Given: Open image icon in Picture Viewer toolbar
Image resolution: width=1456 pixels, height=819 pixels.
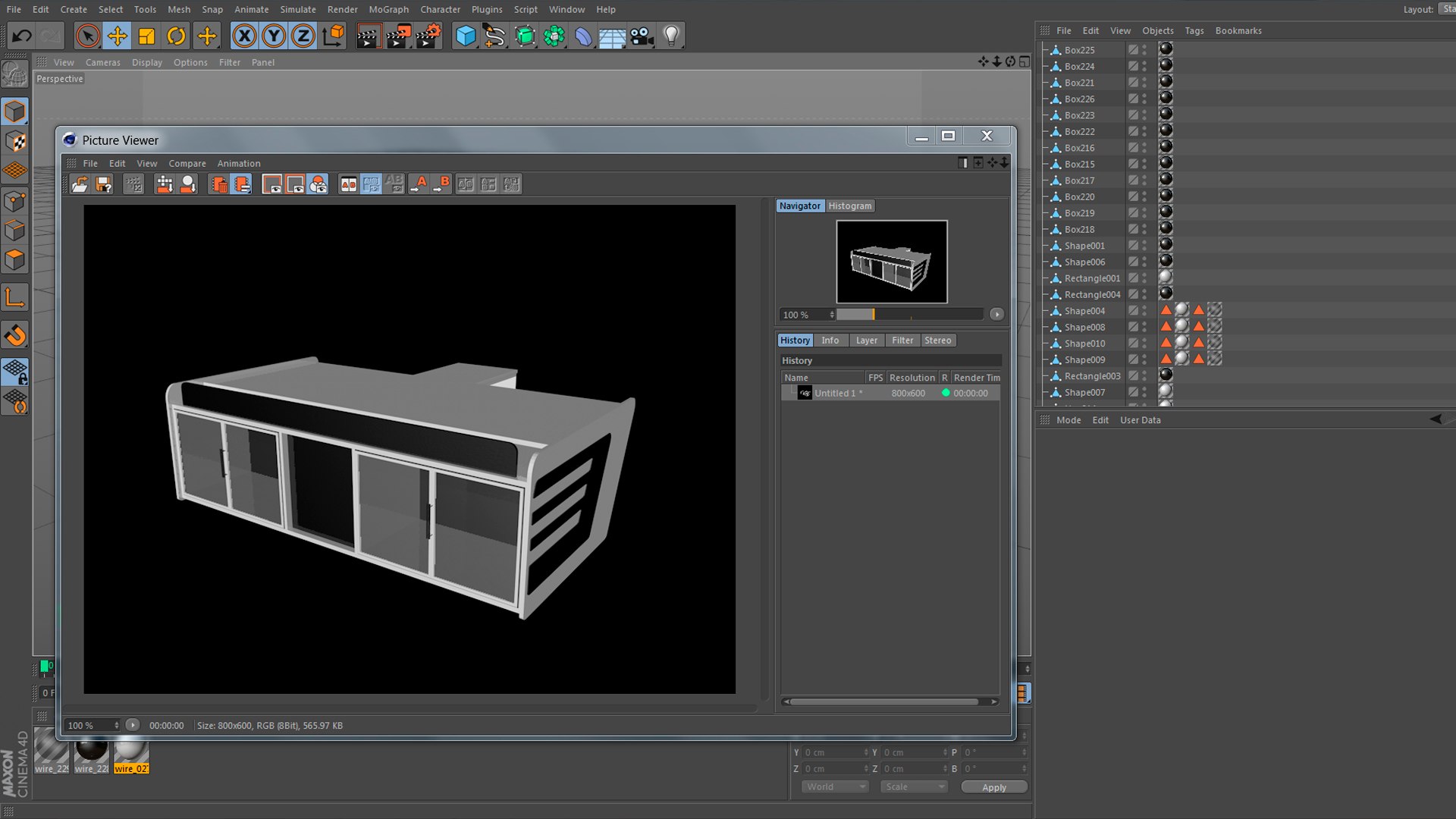Looking at the screenshot, I should [x=80, y=184].
